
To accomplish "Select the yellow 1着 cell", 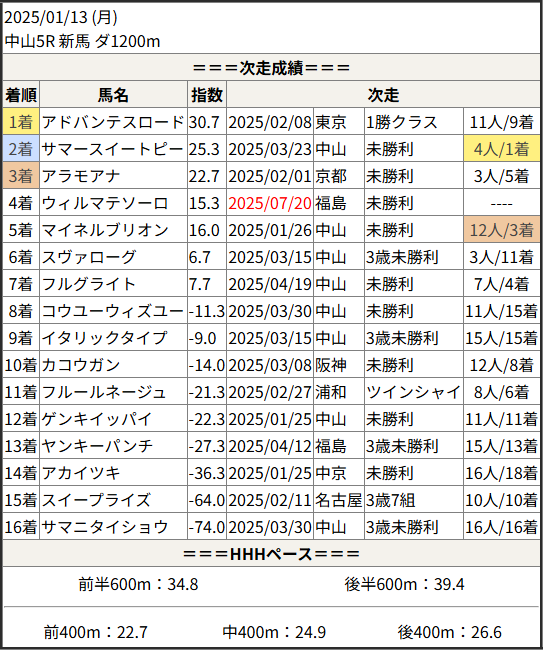I will pyautogui.click(x=21, y=121).
